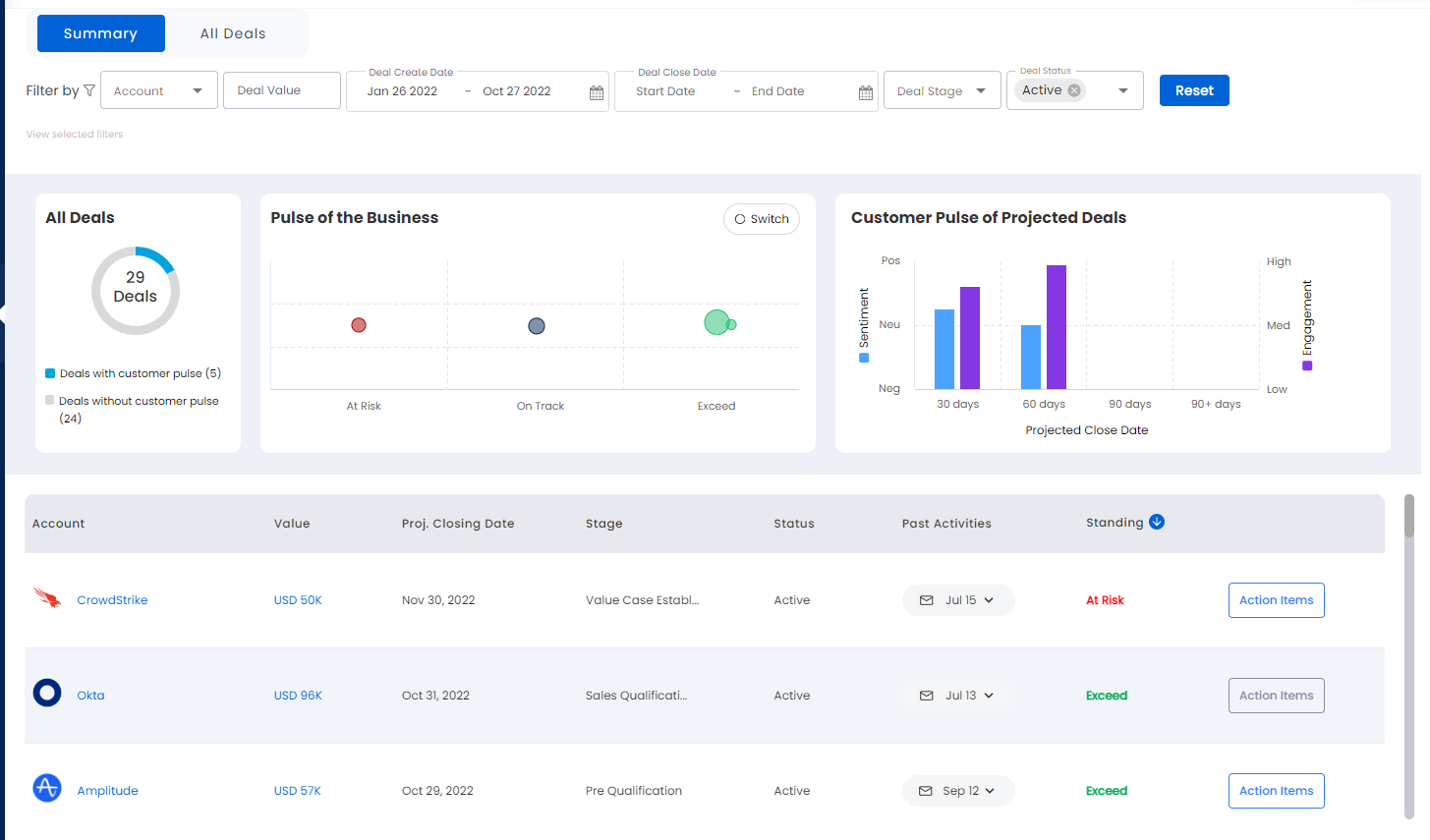Open Action Items for Amplitude
Screen dimensions: 1430x840
pyautogui.click(x=1277, y=791)
